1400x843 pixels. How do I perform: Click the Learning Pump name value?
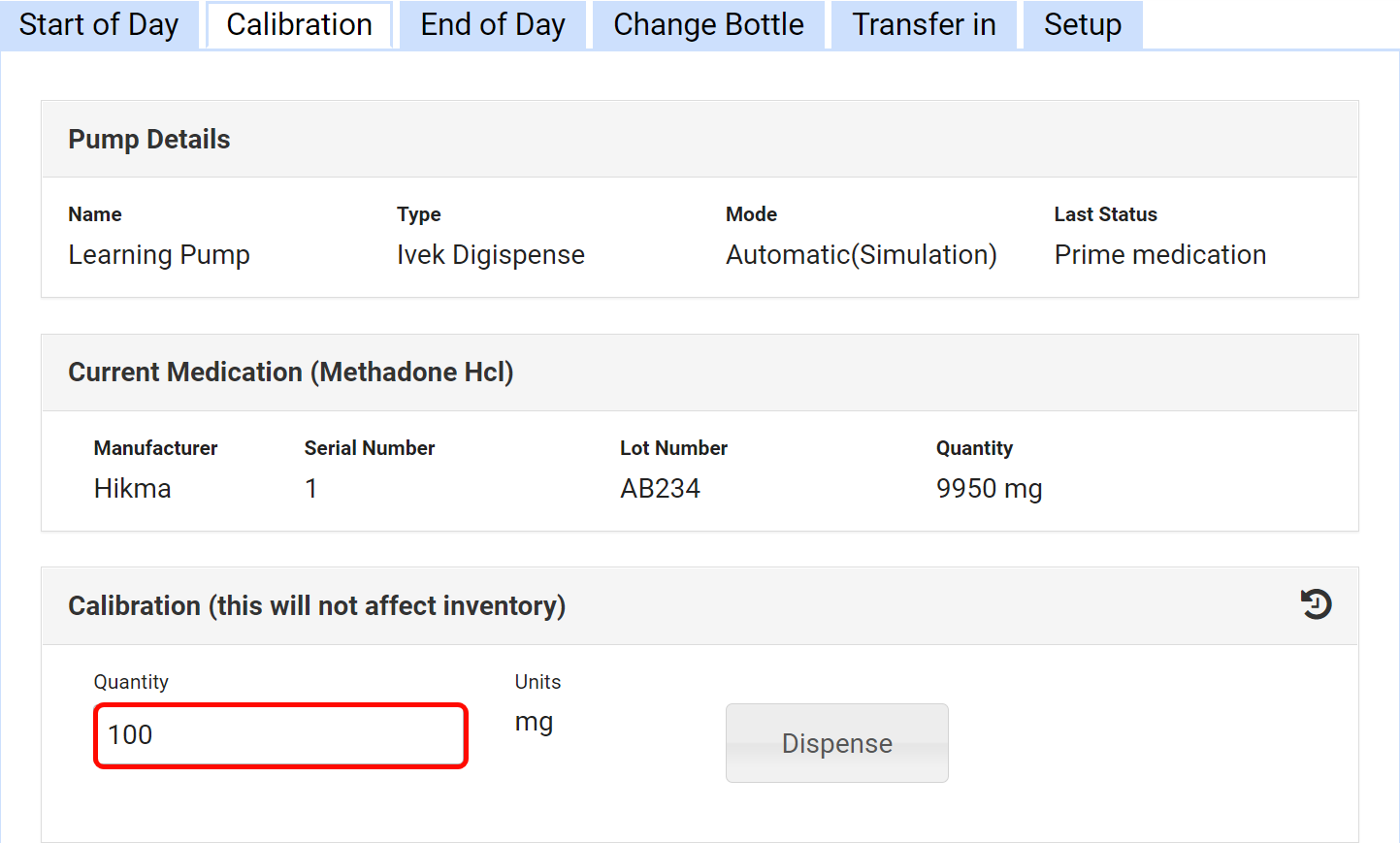159,255
